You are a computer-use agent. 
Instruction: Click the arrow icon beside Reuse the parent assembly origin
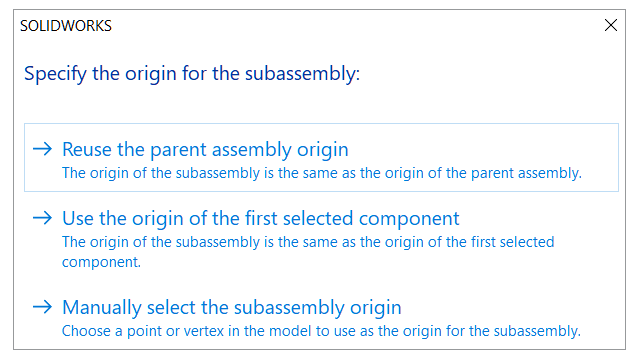tap(42, 149)
